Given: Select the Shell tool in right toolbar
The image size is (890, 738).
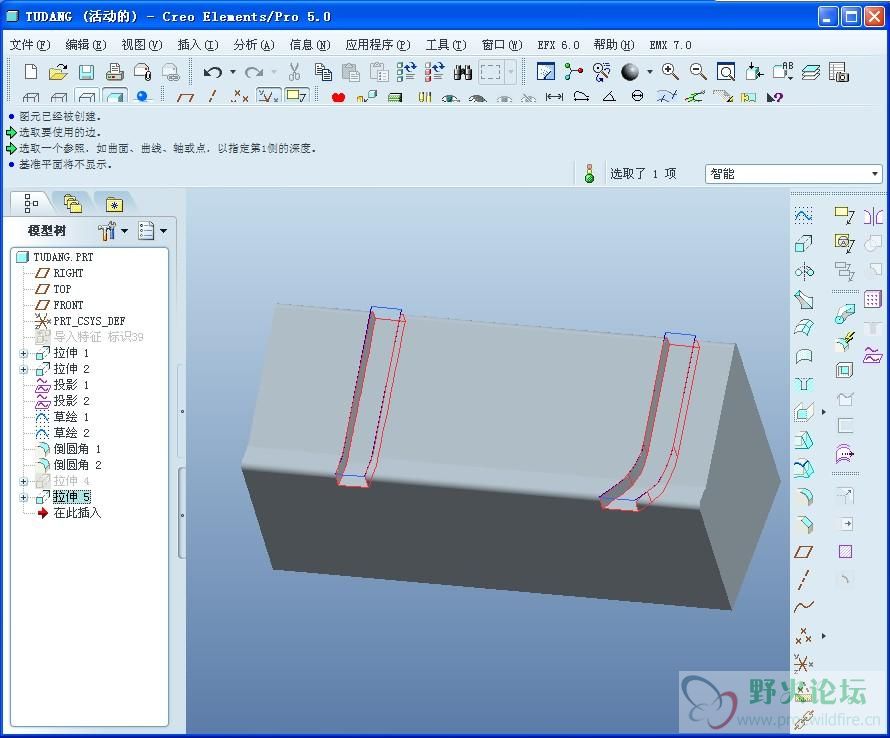Looking at the screenshot, I should [x=844, y=370].
